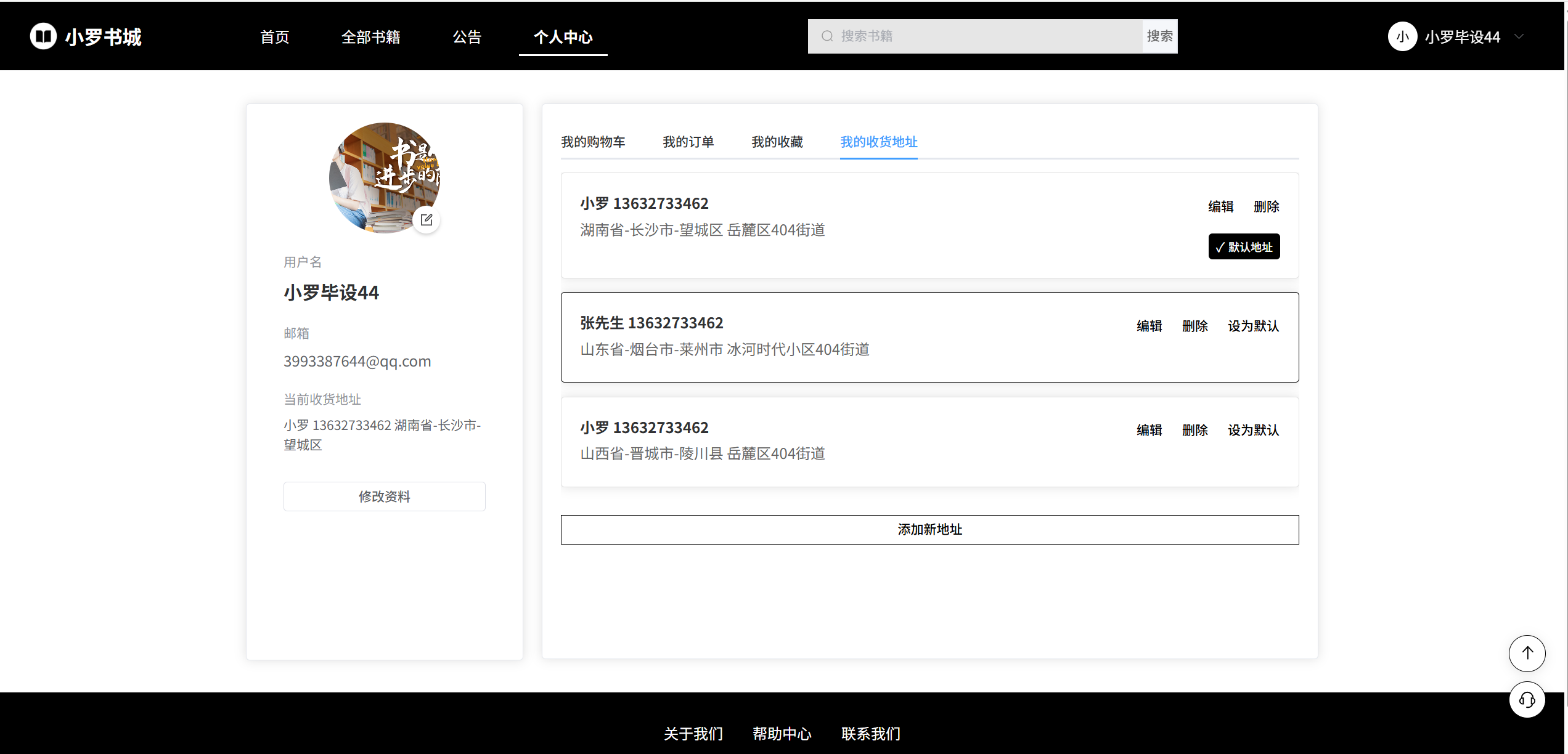Go to 全部书籍 in navigation
Image resolution: width=1568 pixels, height=754 pixels.
coord(370,37)
